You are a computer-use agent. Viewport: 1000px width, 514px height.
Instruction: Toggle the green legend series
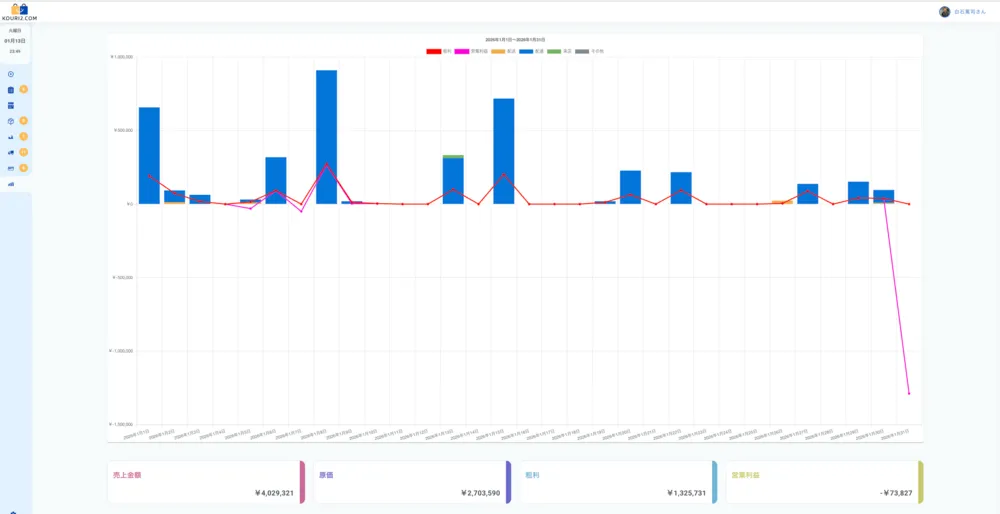pos(560,50)
